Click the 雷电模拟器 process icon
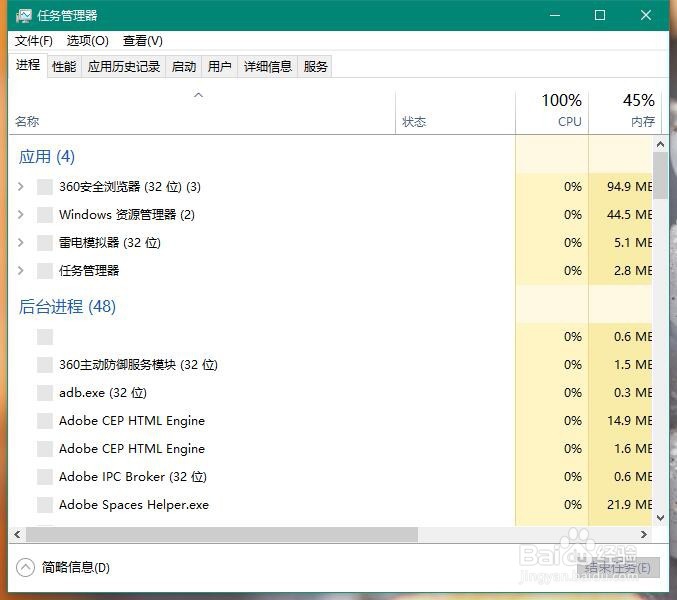677x600 pixels. [x=44, y=243]
